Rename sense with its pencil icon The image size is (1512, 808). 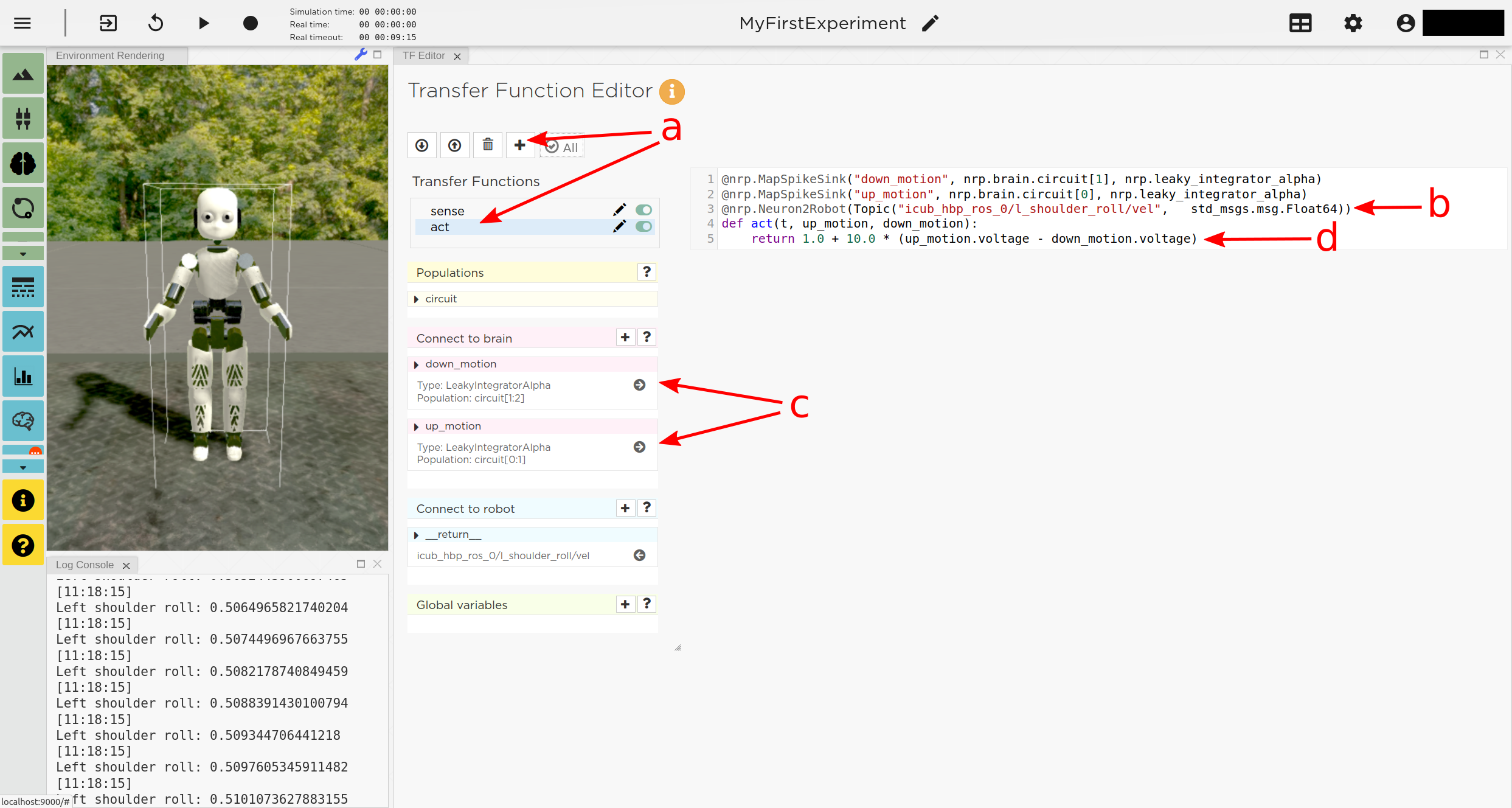tap(619, 210)
